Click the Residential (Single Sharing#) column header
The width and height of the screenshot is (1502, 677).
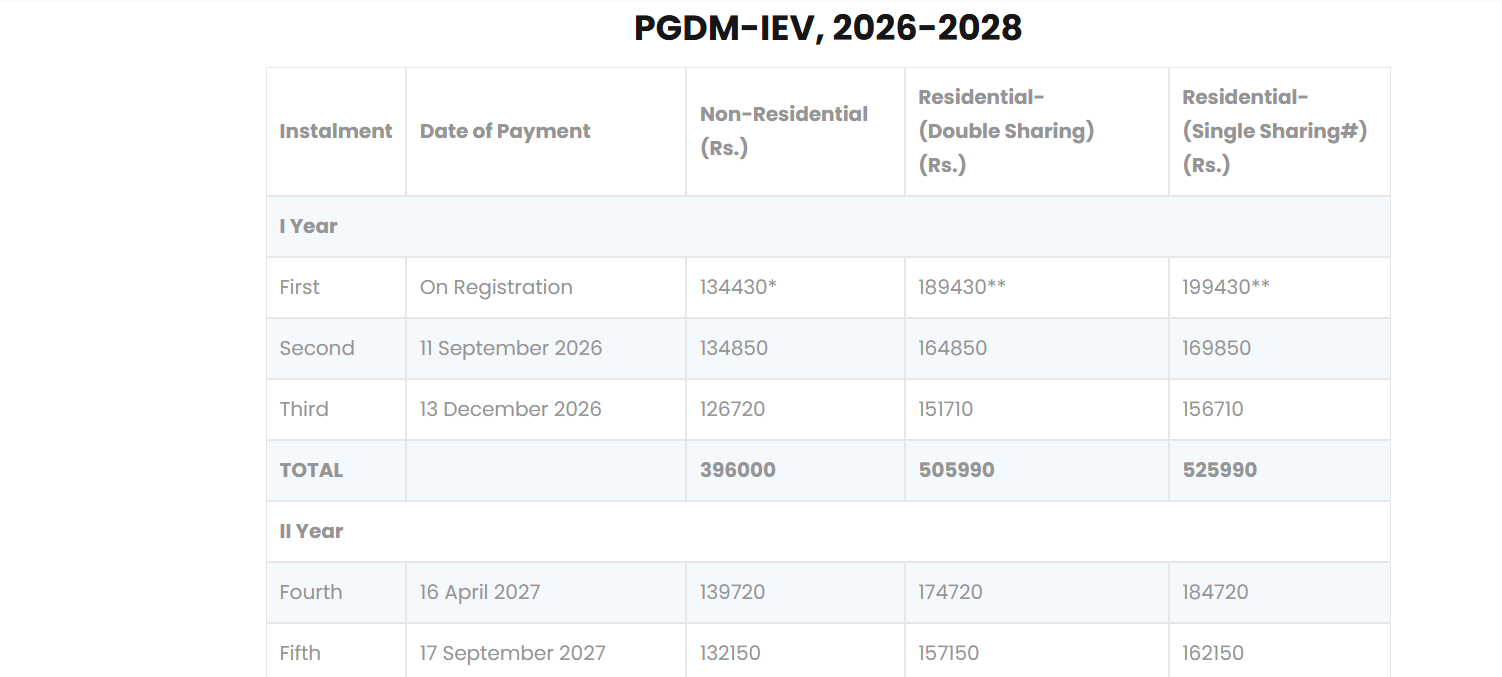pos(1274,131)
